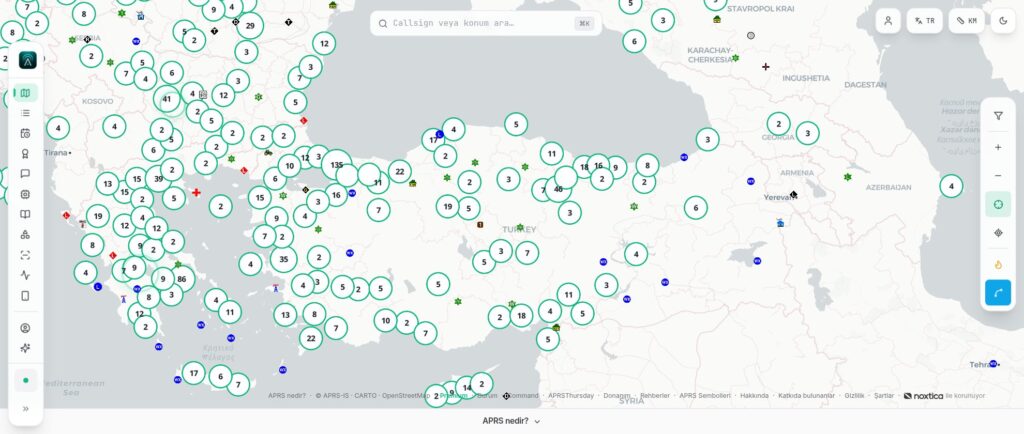
Task: Toggle the heatmap flame button
Action: tap(998, 264)
